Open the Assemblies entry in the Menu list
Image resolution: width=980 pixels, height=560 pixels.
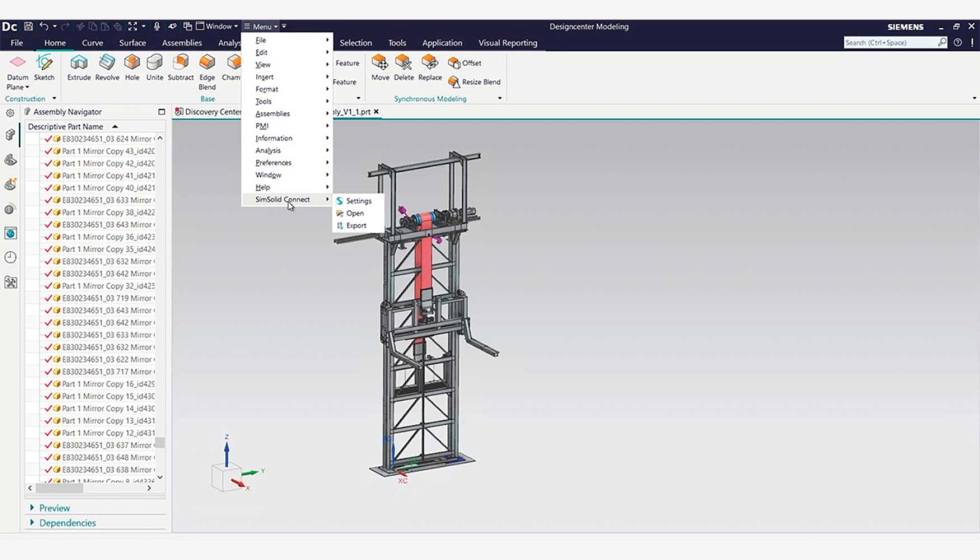pyautogui.click(x=288, y=114)
